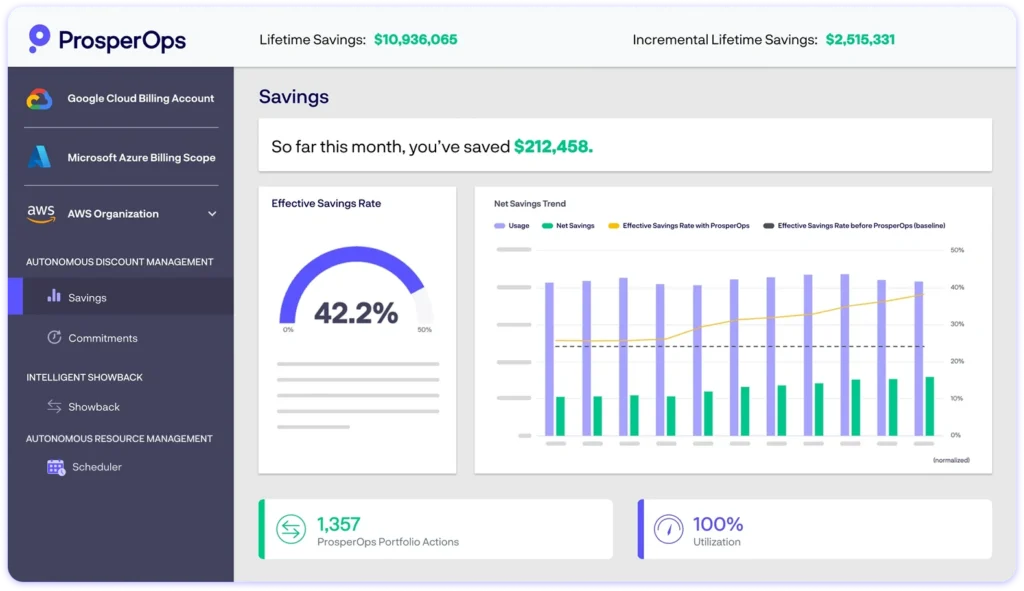The image size is (1024, 591).
Task: Click Intelligent Showback section header
Action: click(84, 377)
